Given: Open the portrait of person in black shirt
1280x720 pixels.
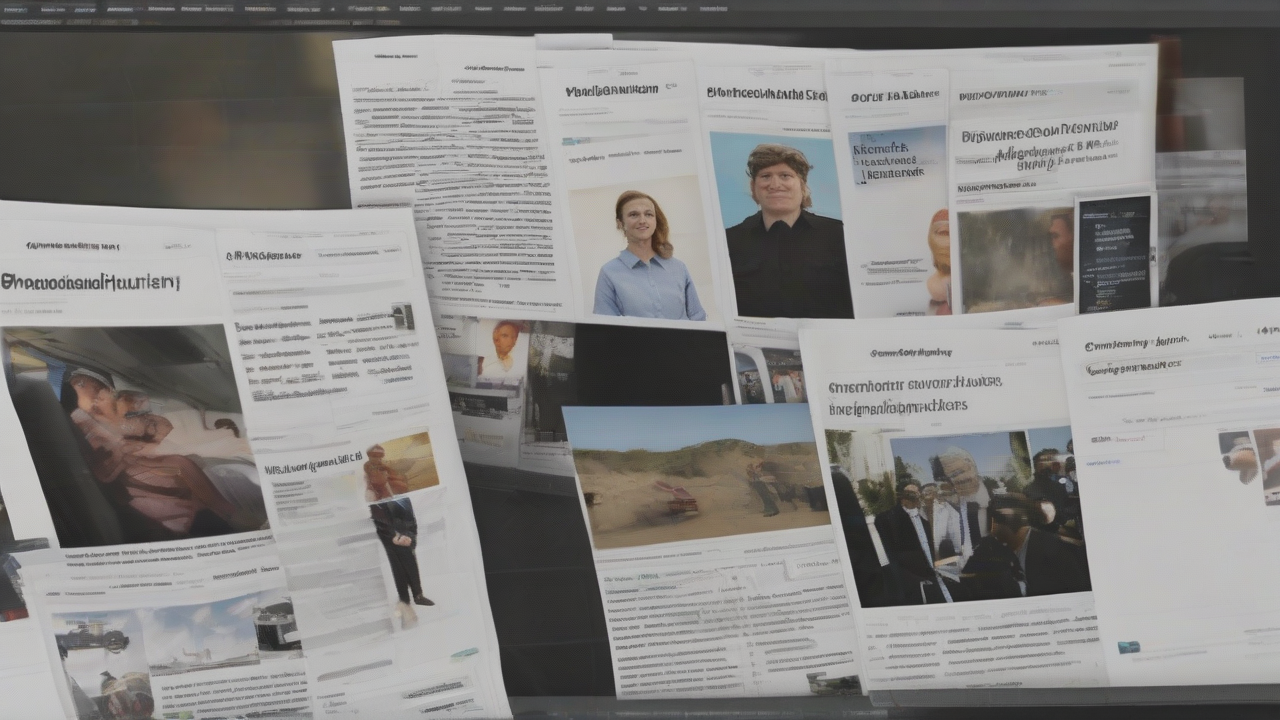Looking at the screenshot, I should (782, 228).
